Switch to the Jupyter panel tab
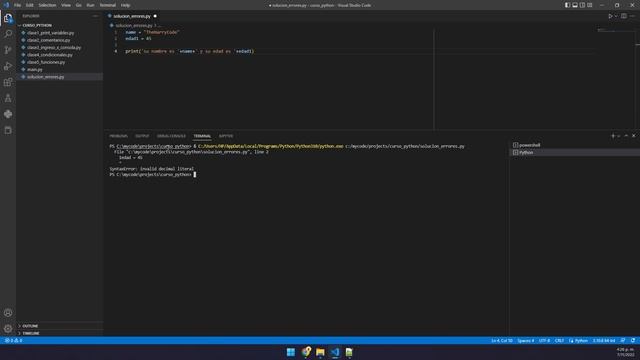 pyautogui.click(x=226, y=136)
